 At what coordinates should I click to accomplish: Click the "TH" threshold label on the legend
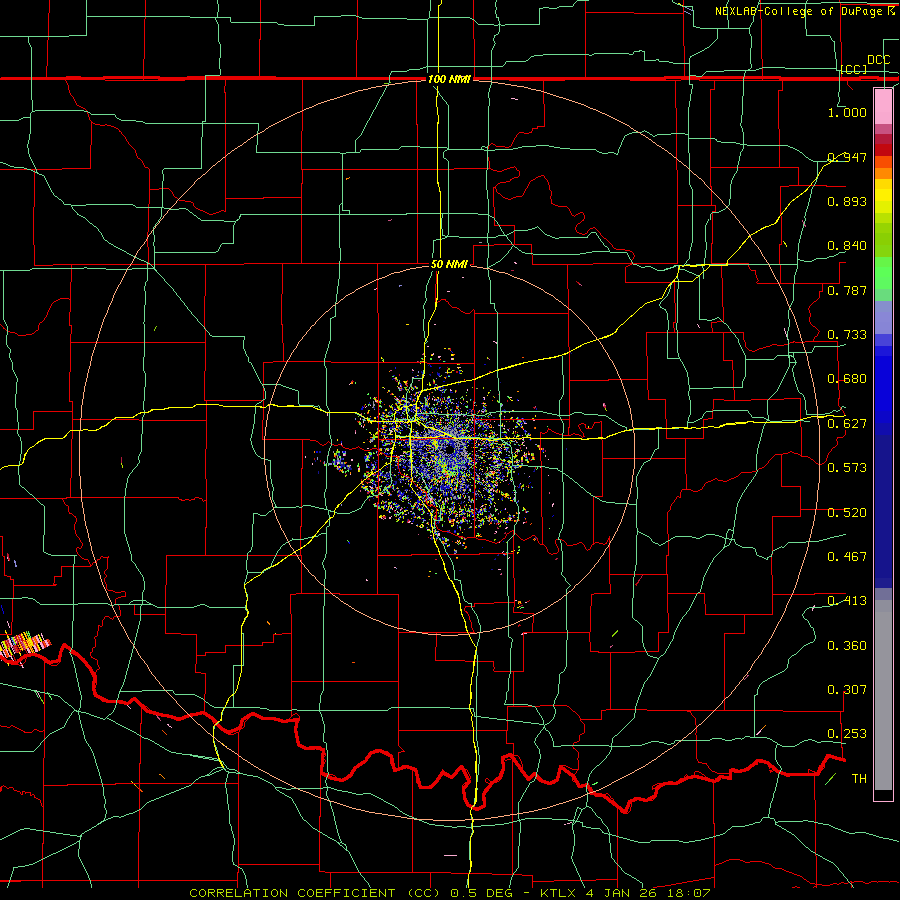point(859,779)
